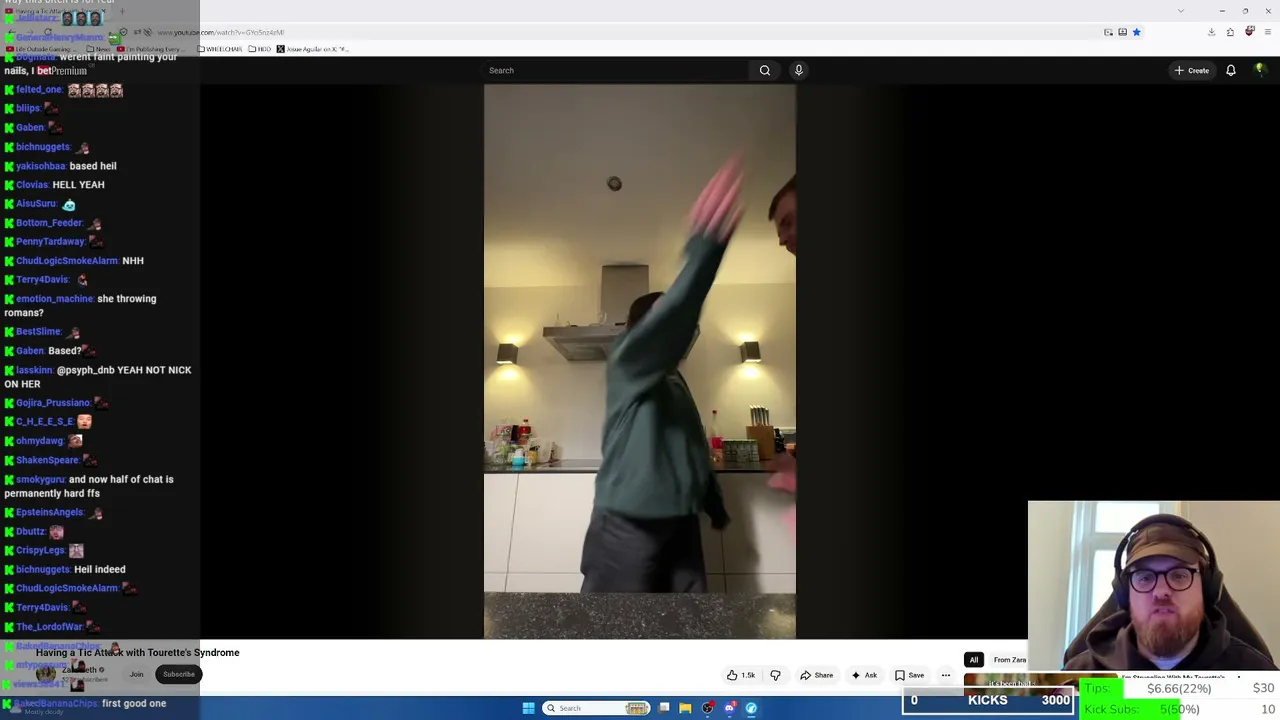Viewport: 1280px width, 720px height.
Task: Open Task View from the taskbar
Action: tap(664, 708)
